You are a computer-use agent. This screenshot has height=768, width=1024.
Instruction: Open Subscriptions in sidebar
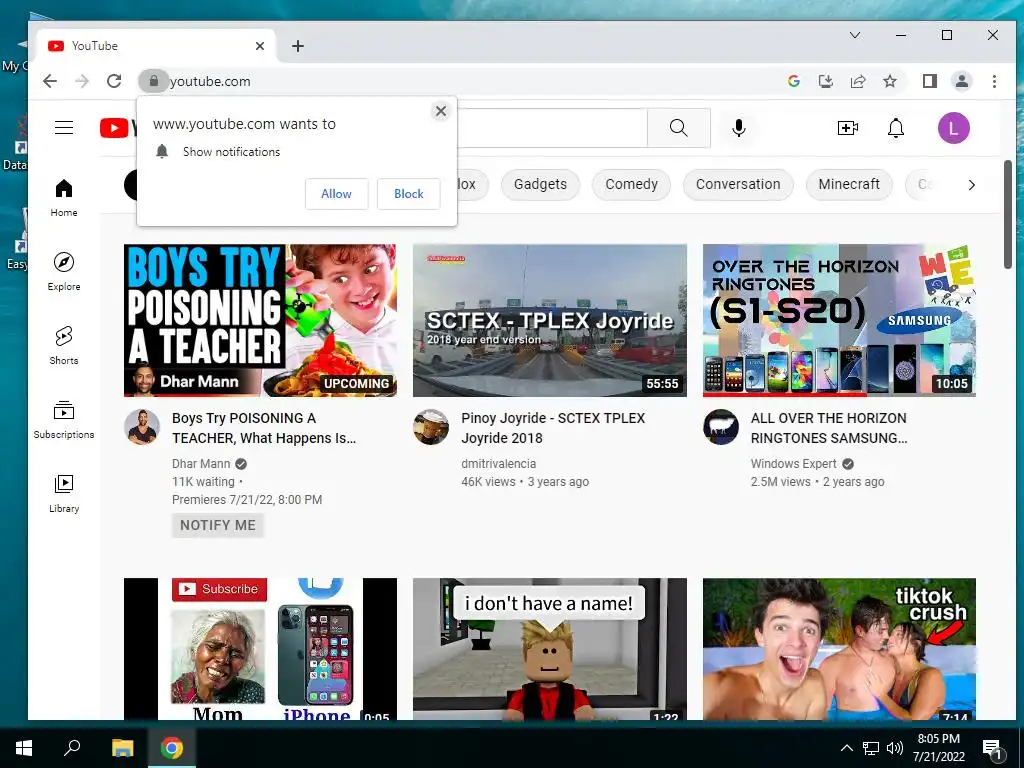(x=64, y=419)
